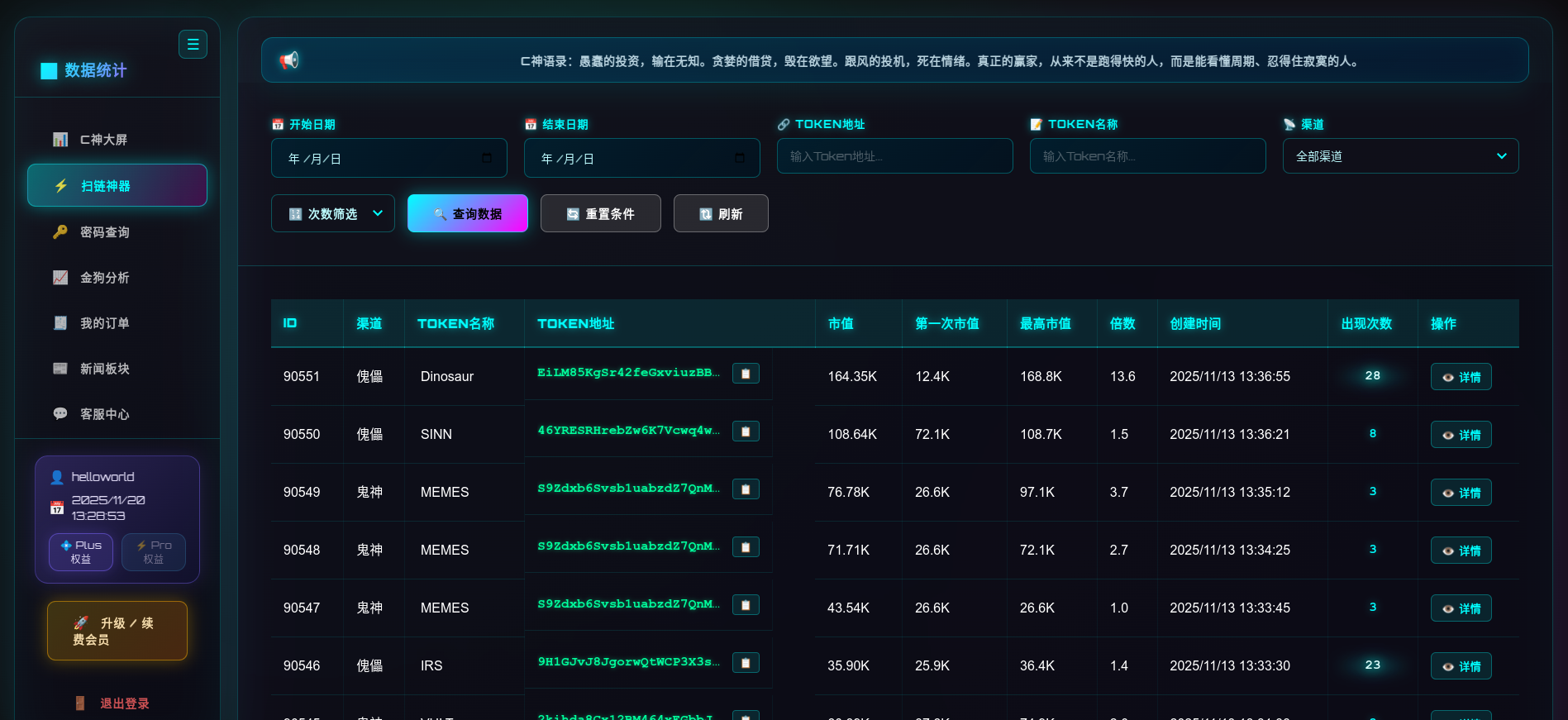This screenshot has width=1568, height=720.
Task: Copy token address for row 90549
Action: [746, 489]
